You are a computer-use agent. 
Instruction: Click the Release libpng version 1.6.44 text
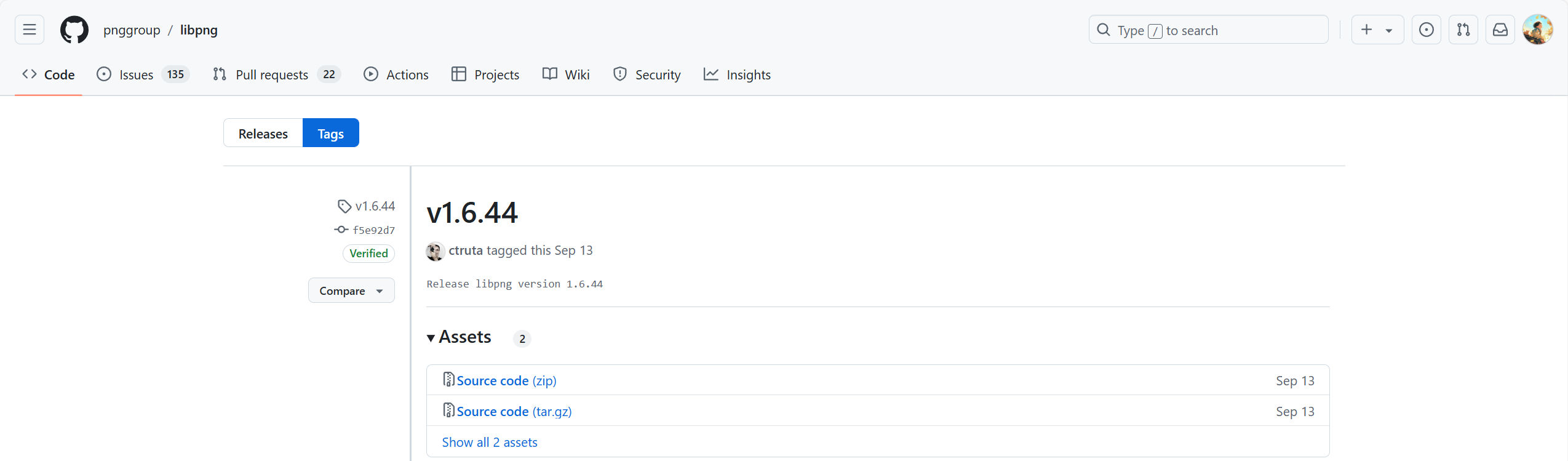pyautogui.click(x=515, y=284)
